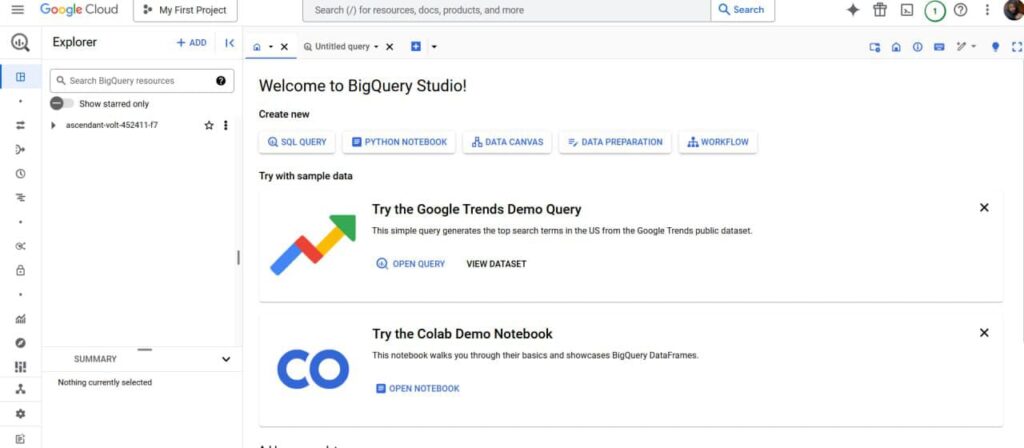The height and width of the screenshot is (448, 1024).
Task: Open the lock Policy tags icon in sidebar
Action: (x=20, y=270)
